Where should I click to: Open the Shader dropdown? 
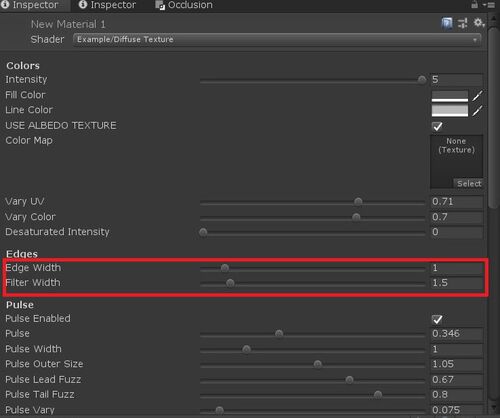tap(277, 40)
